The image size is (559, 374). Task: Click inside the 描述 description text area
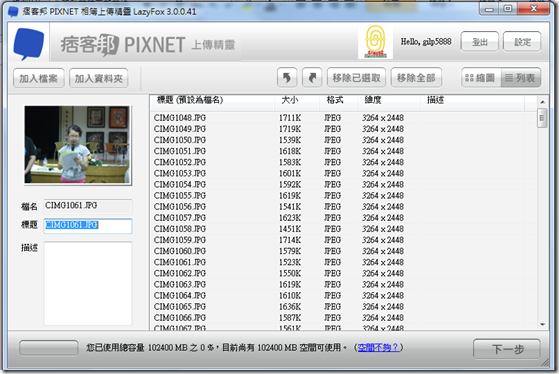(x=88, y=283)
